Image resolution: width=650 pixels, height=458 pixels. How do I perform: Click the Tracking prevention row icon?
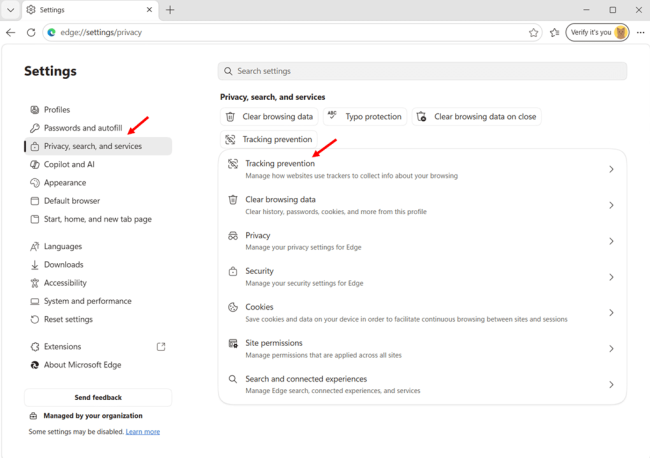[233, 164]
